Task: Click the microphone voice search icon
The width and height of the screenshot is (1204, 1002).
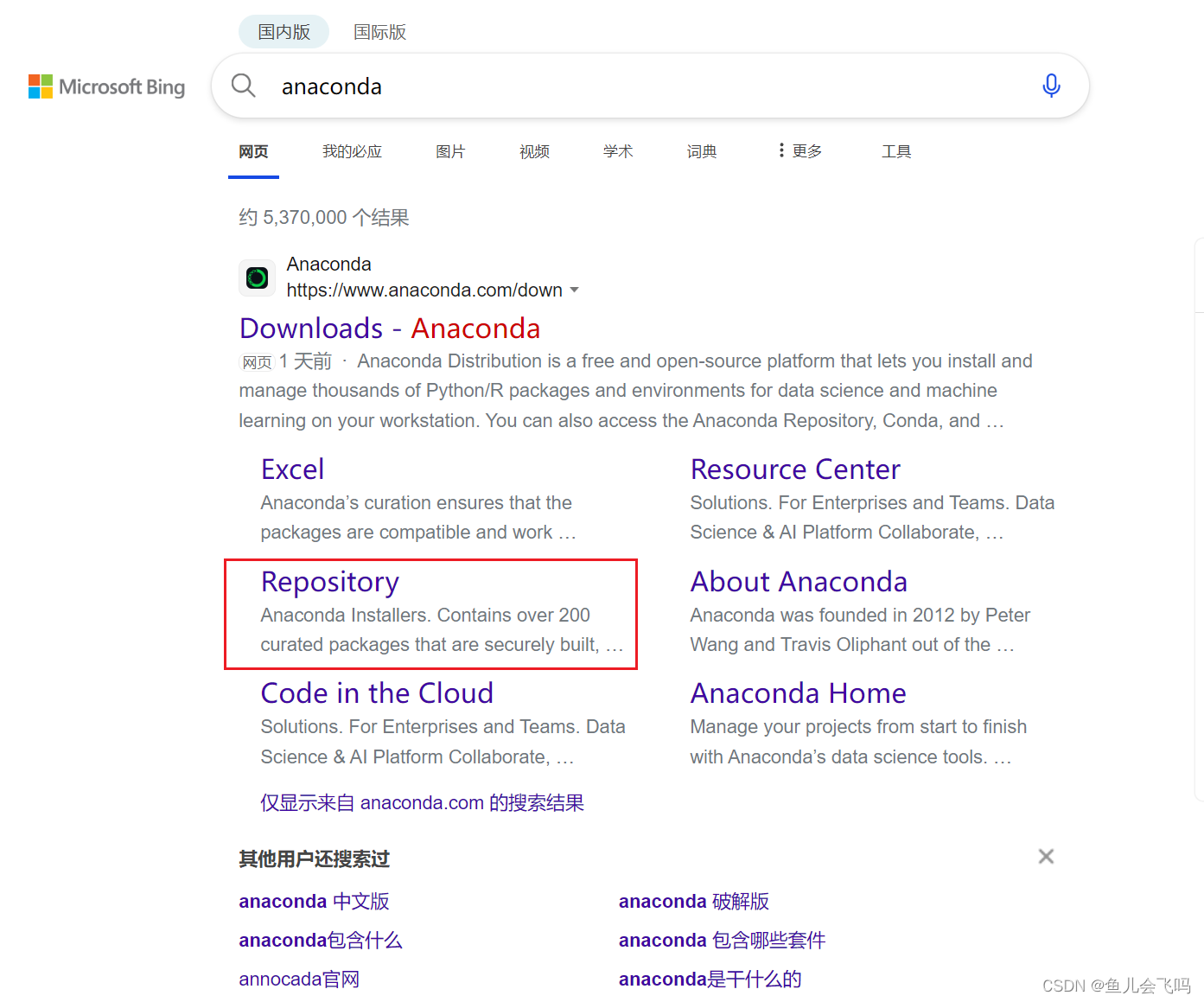Action: click(x=1050, y=86)
